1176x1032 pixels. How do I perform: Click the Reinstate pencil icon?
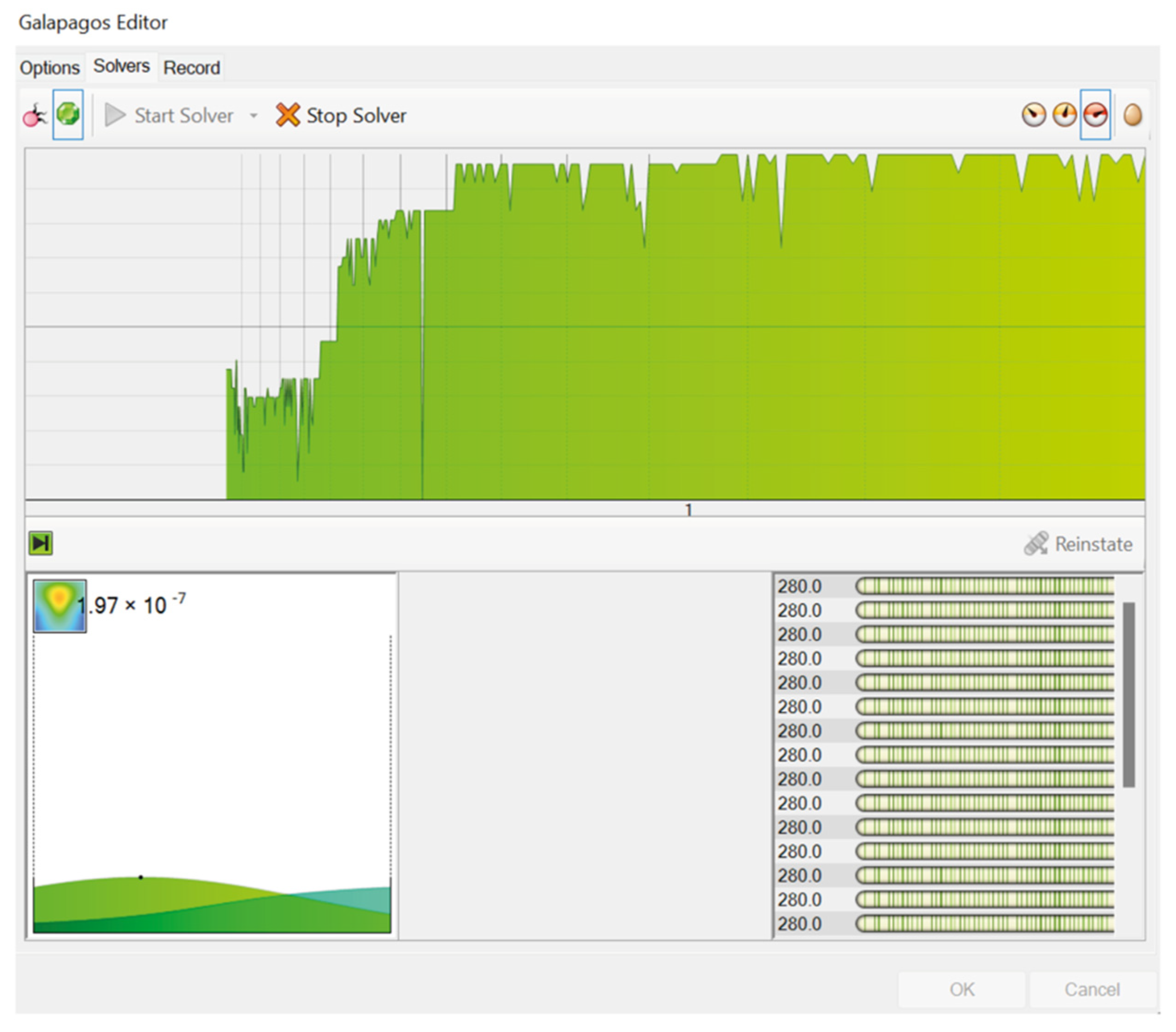(1036, 543)
